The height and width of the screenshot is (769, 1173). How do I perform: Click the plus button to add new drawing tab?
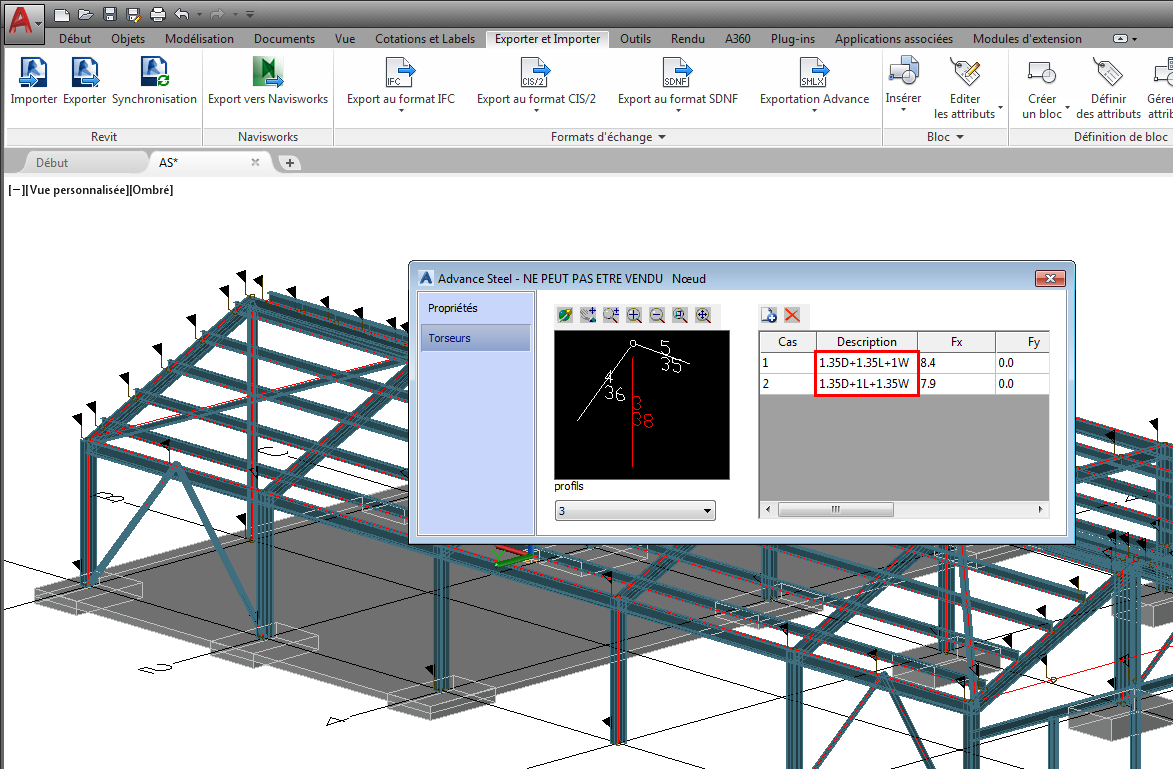point(290,162)
